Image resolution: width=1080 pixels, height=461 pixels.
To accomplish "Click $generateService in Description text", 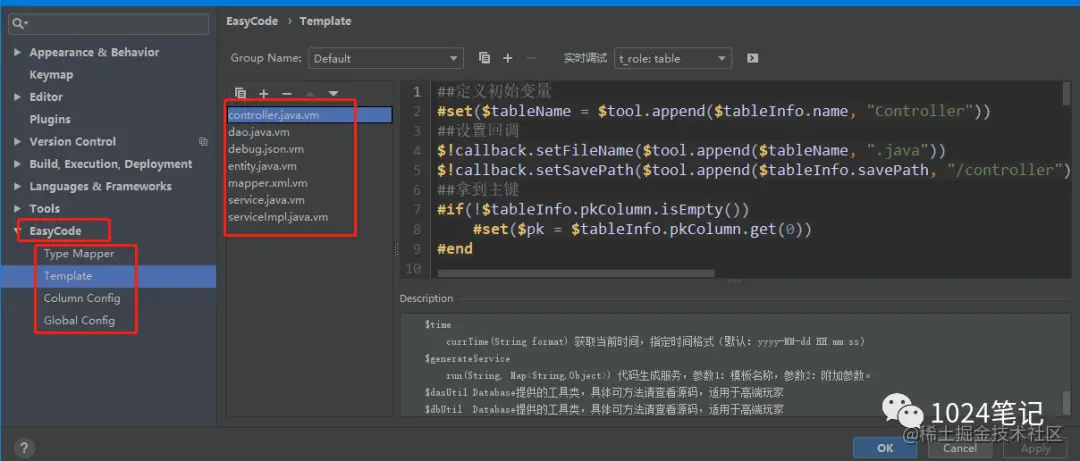I will pyautogui.click(x=468, y=358).
